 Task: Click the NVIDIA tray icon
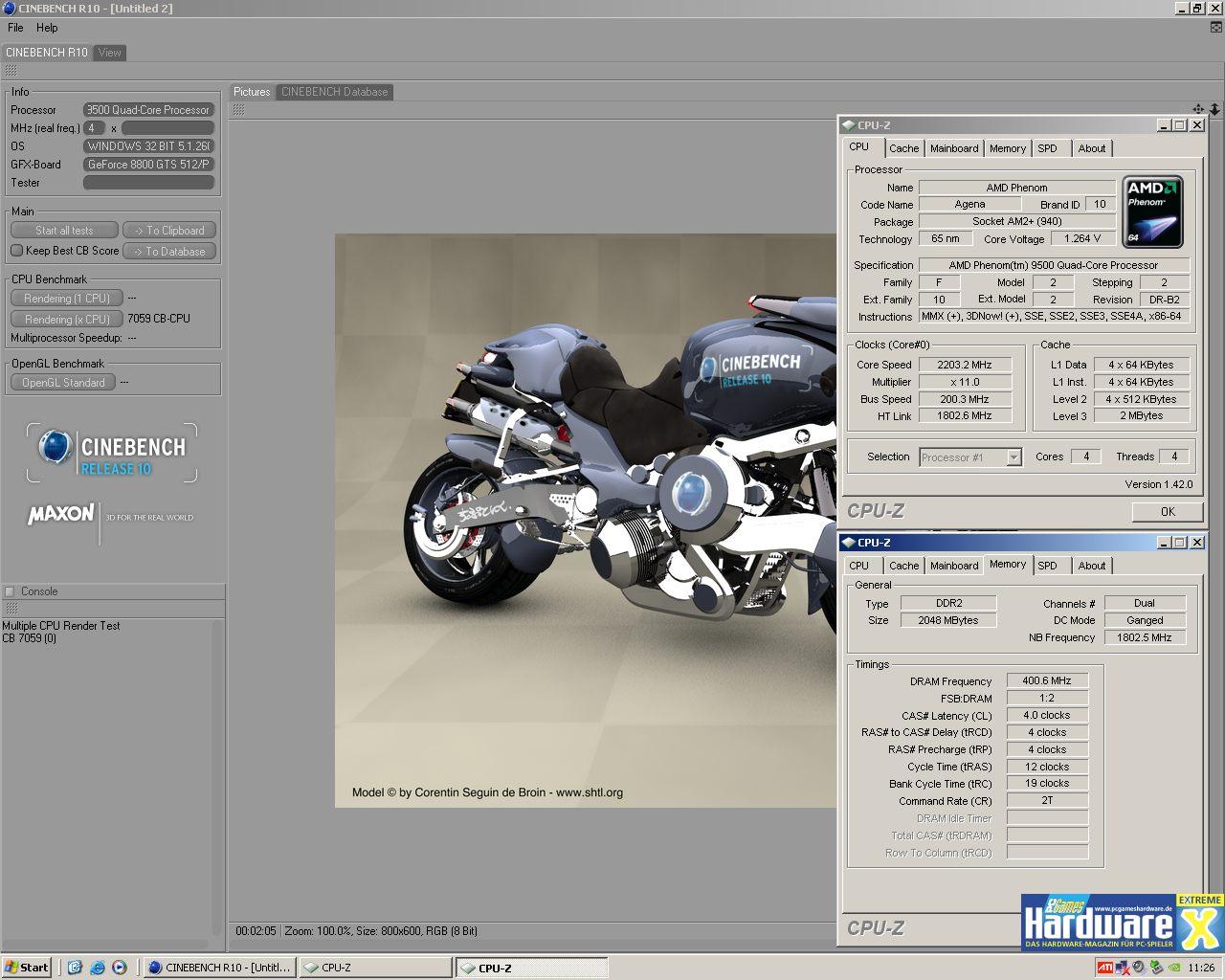[x=1172, y=968]
